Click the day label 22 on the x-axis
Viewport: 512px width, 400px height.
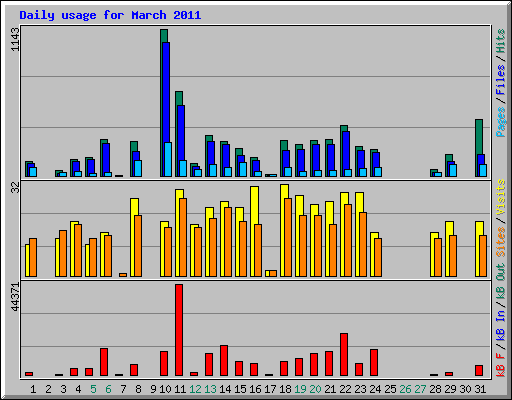click(x=345, y=389)
